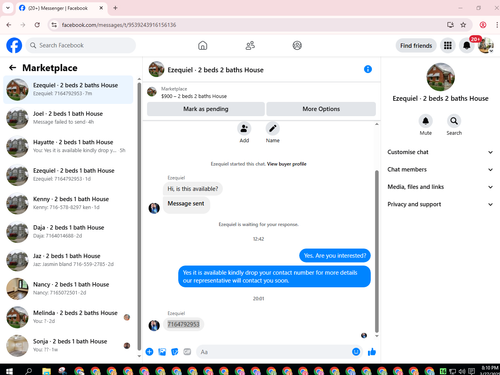
Task: Click the Name pencil icon
Action: [x=272, y=128]
